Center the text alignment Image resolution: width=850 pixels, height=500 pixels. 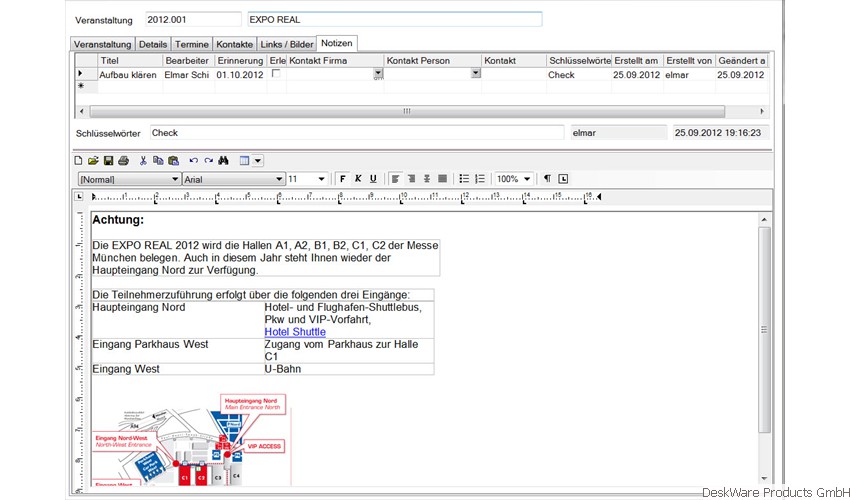coord(427,179)
